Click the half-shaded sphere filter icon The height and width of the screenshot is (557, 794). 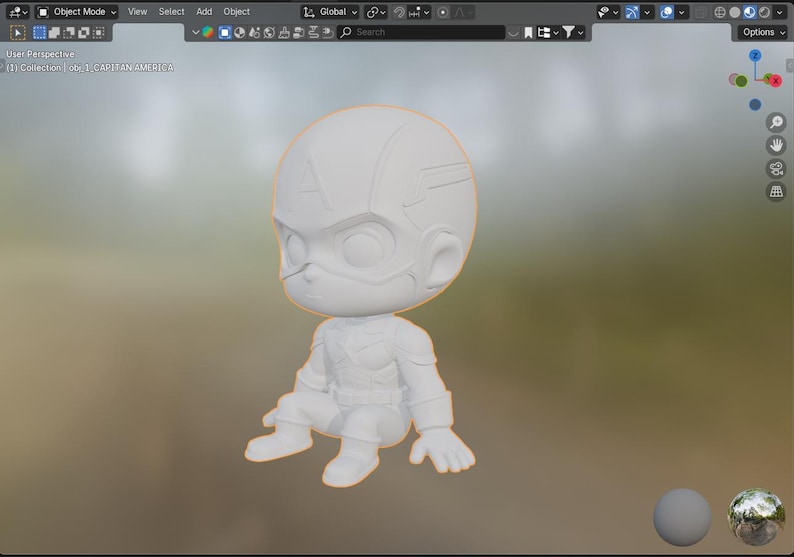coord(240,32)
